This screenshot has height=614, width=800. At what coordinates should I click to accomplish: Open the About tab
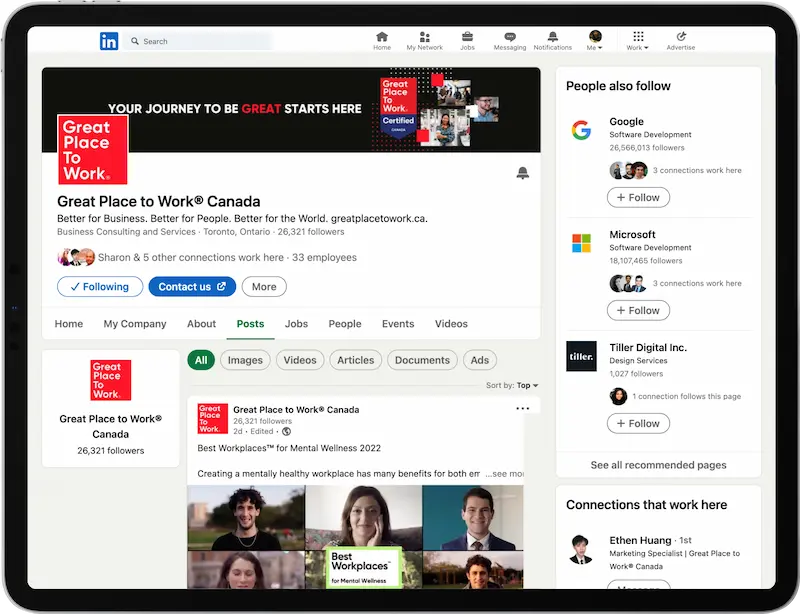tap(202, 324)
